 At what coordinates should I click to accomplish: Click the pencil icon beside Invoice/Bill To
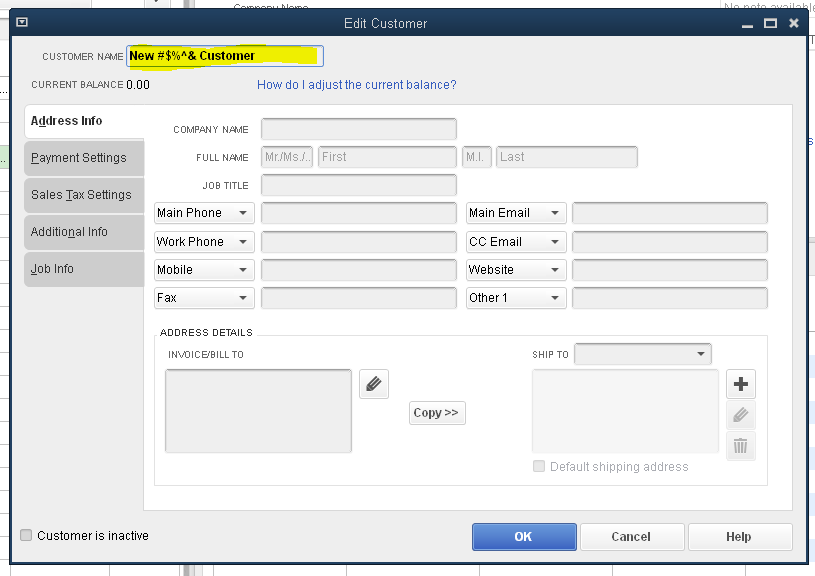pyautogui.click(x=373, y=384)
